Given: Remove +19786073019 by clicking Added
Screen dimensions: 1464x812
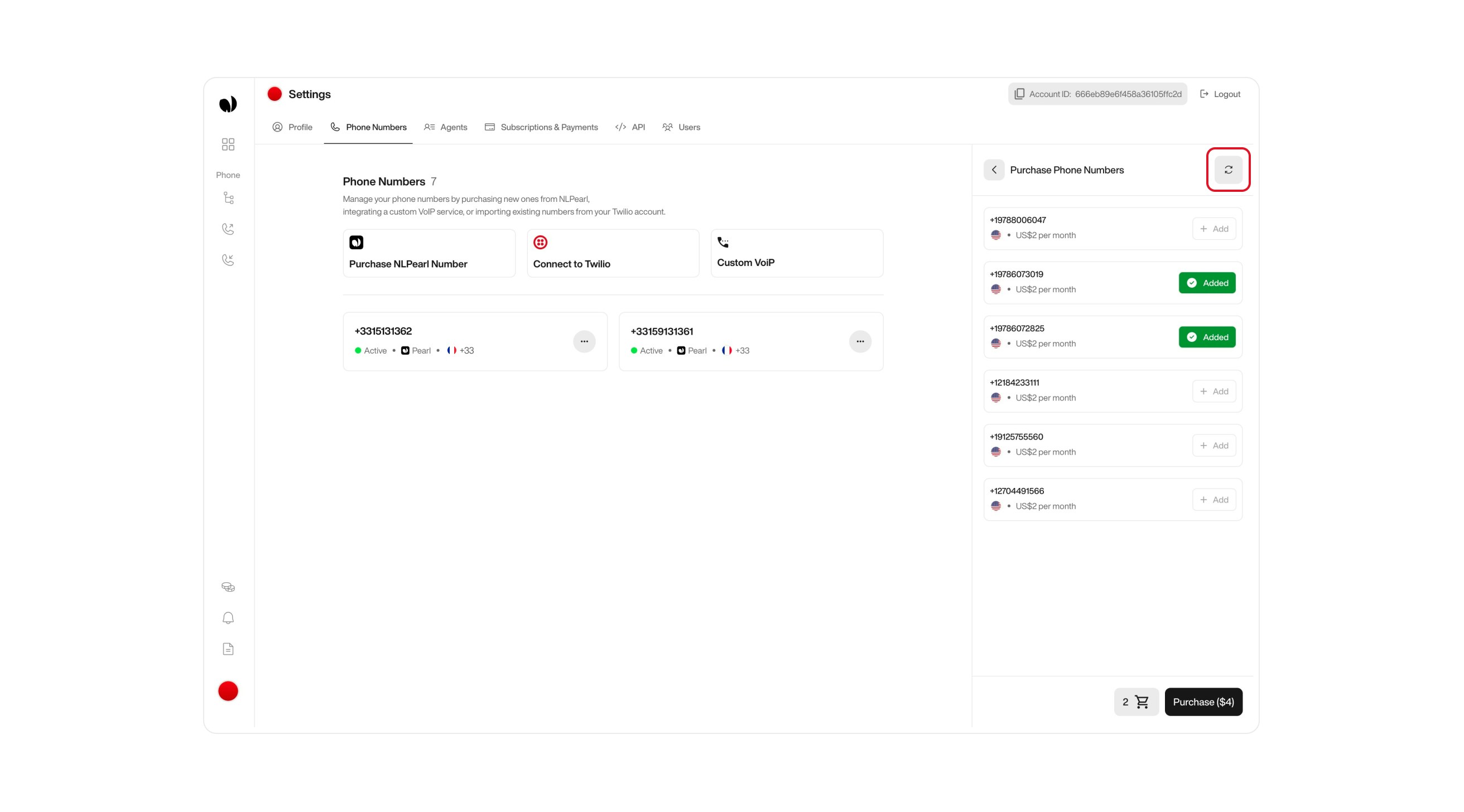Looking at the screenshot, I should (x=1207, y=282).
